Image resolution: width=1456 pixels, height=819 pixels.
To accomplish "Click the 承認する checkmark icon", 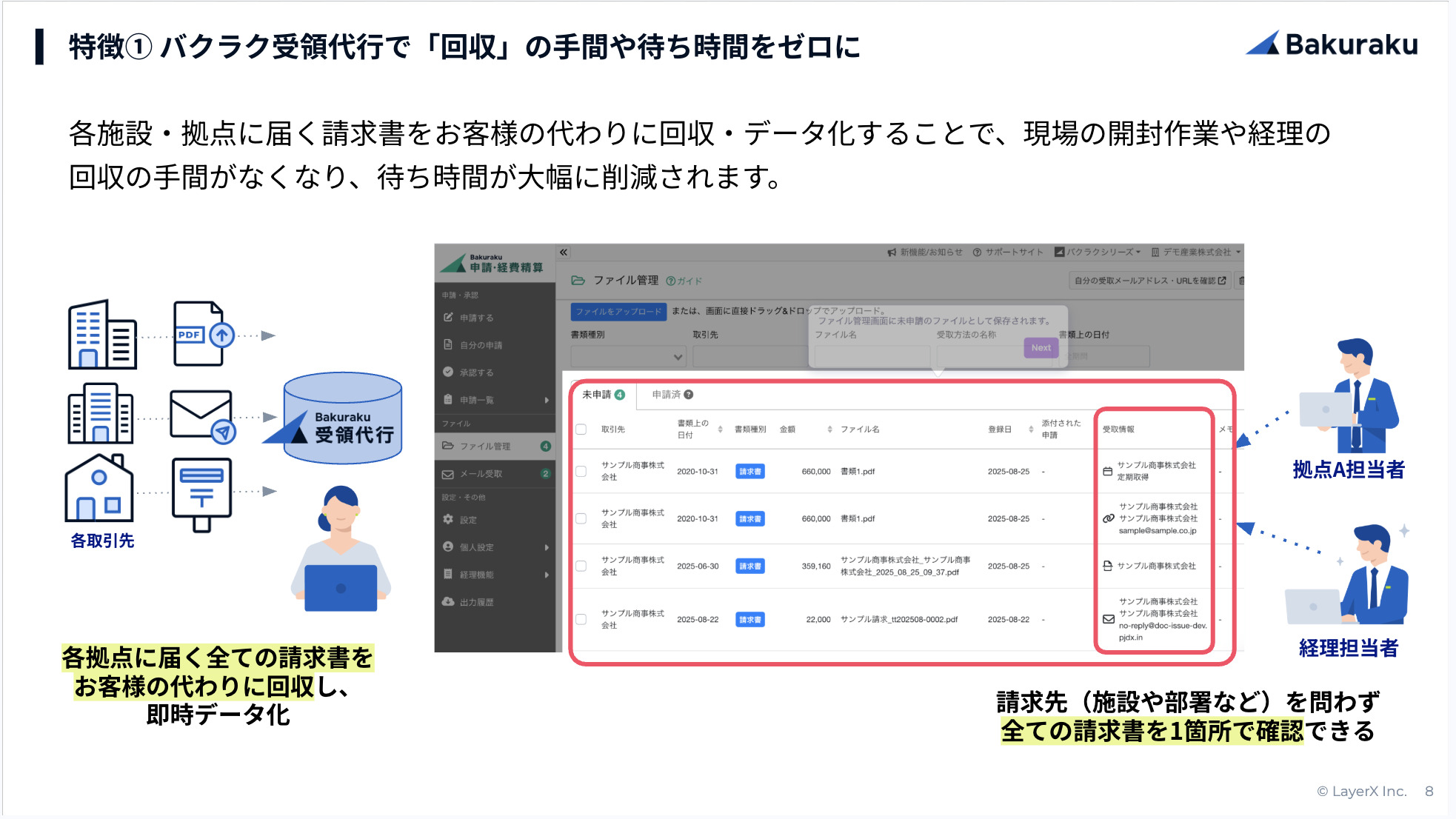I will (448, 372).
